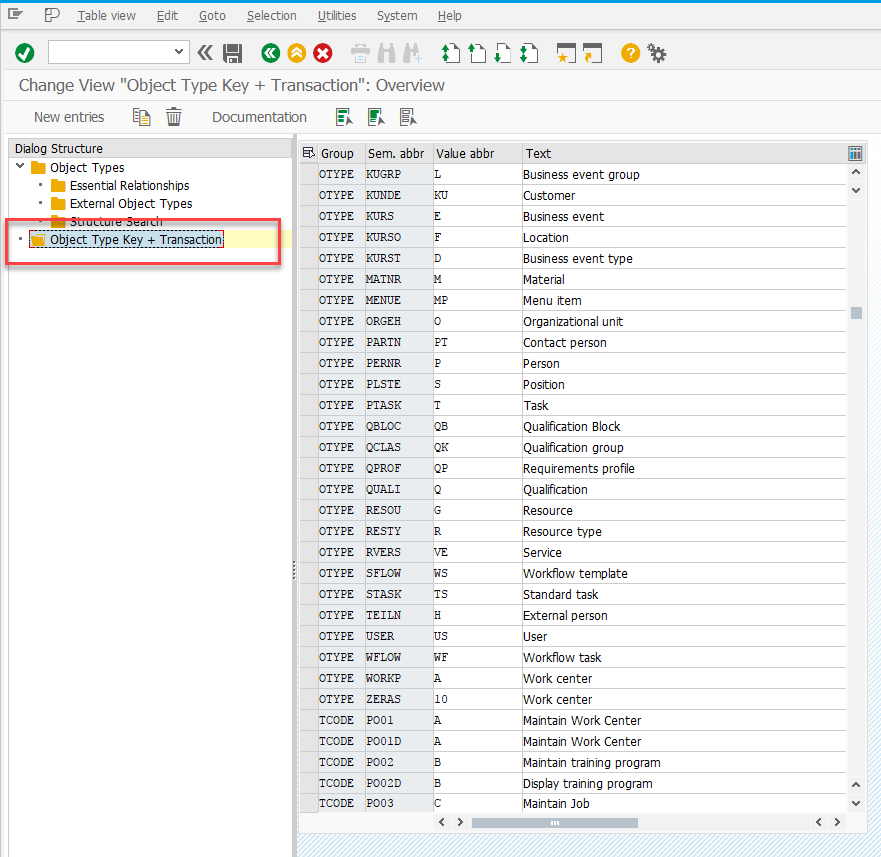Open the Table view menu
The width and height of the screenshot is (881, 857).
click(106, 16)
